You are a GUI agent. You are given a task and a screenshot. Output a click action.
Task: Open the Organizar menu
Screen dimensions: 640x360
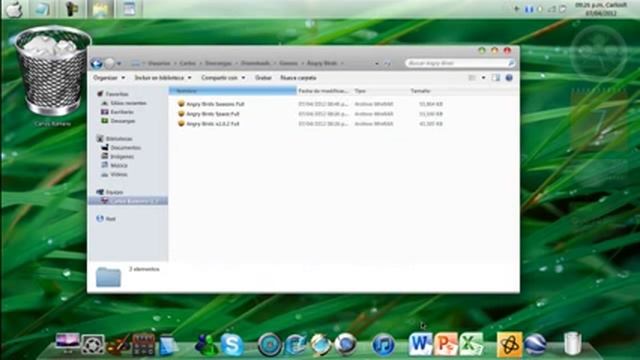click(x=109, y=78)
